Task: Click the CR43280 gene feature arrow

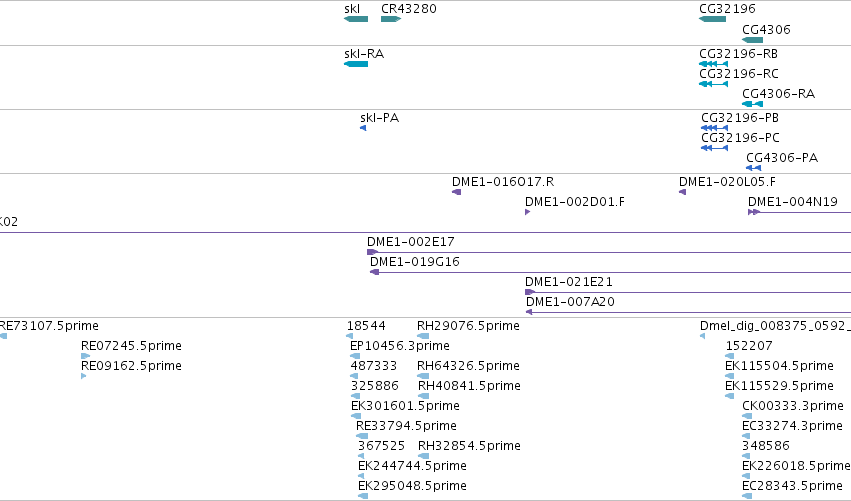Action: (391, 20)
